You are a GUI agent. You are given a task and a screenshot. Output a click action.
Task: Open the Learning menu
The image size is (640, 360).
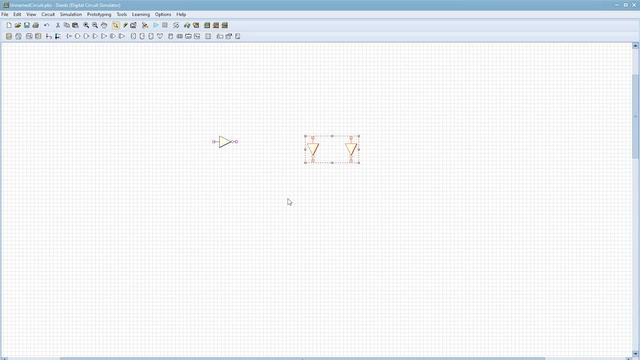tap(141, 14)
